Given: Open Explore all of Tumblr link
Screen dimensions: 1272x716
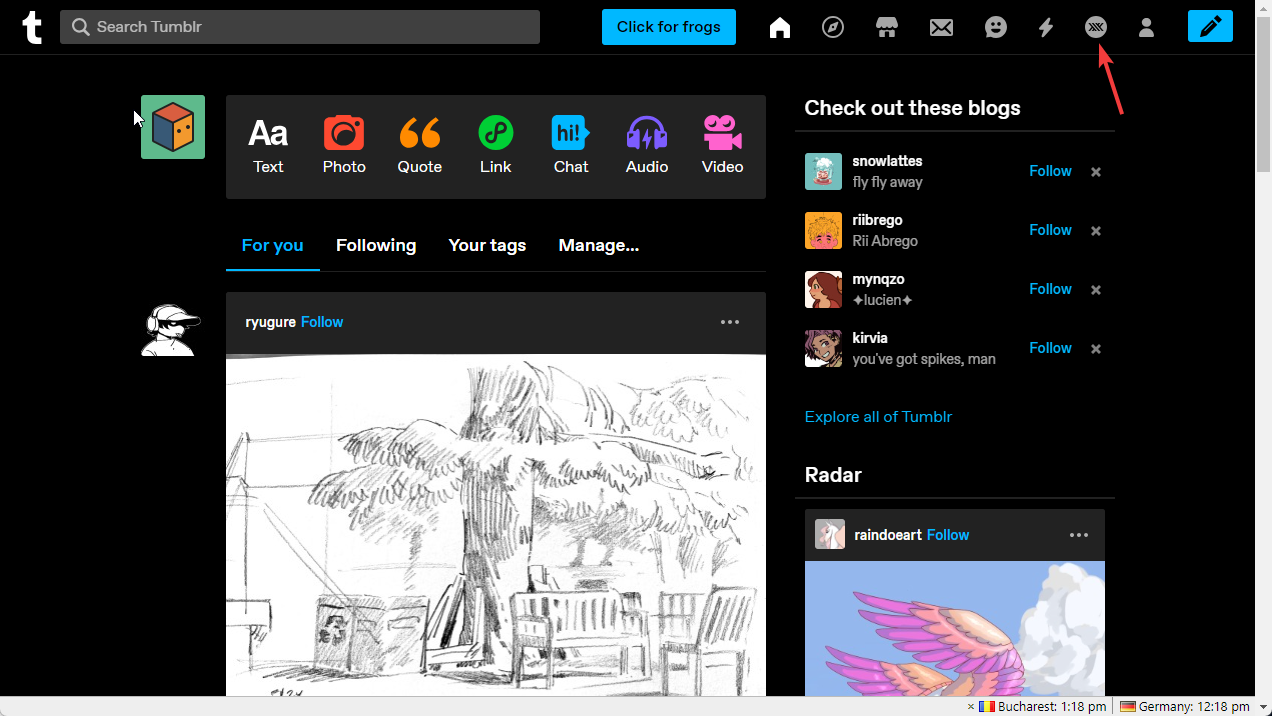Looking at the screenshot, I should [x=878, y=417].
